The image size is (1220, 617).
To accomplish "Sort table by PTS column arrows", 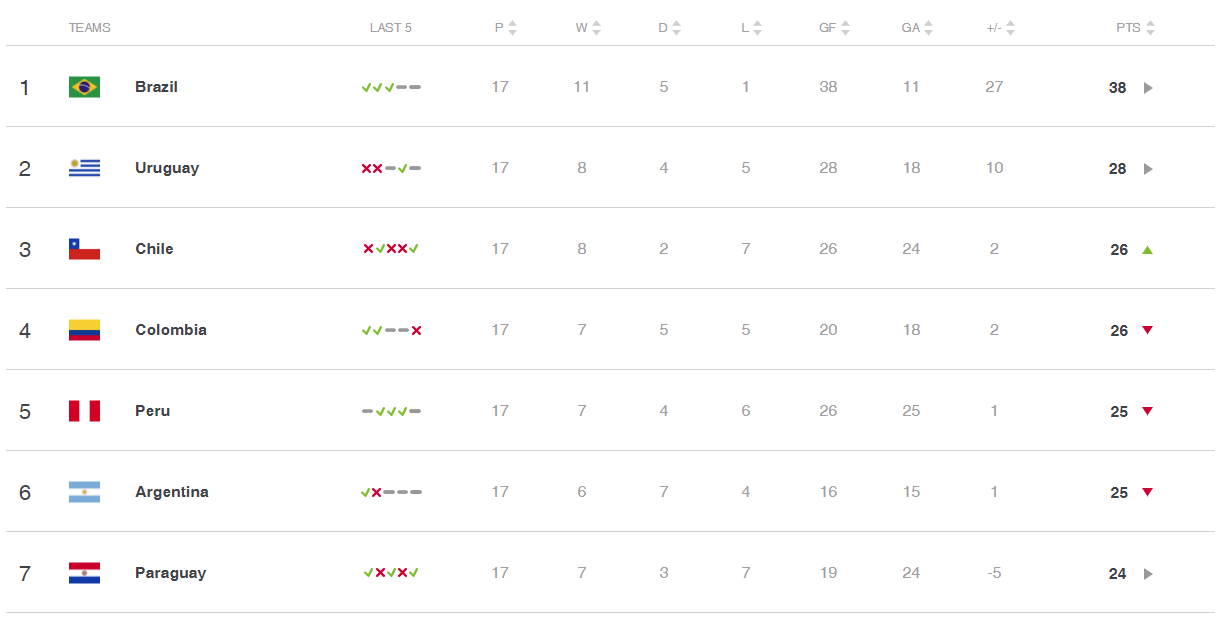I will (1150, 28).
